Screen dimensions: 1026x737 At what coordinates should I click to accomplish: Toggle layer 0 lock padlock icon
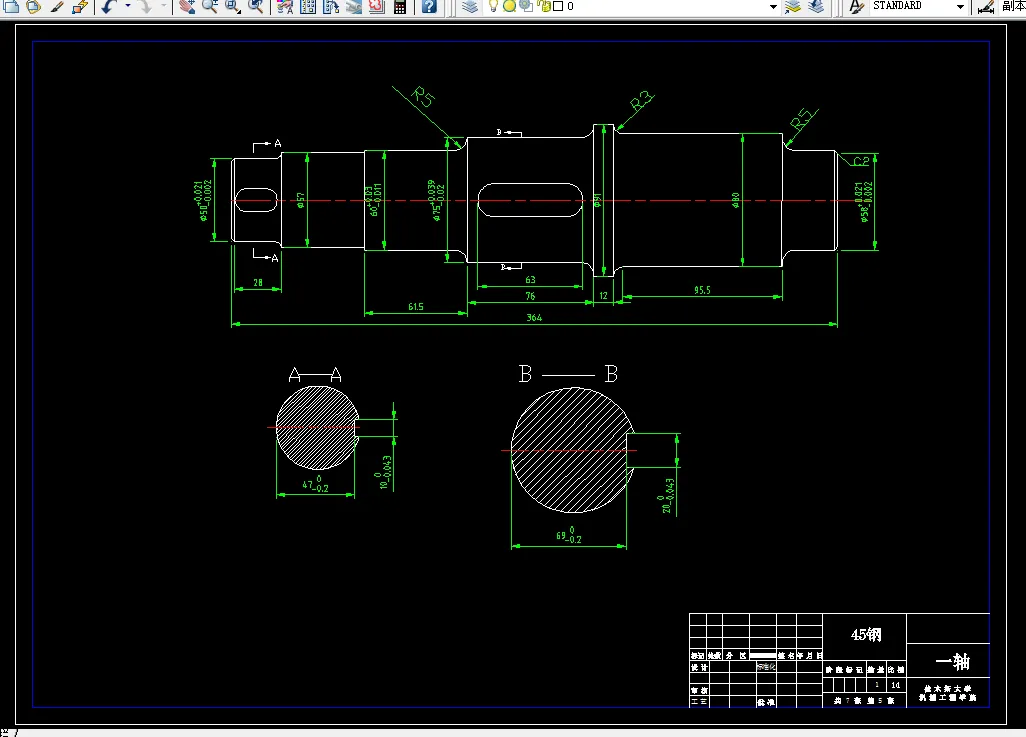(544, 6)
